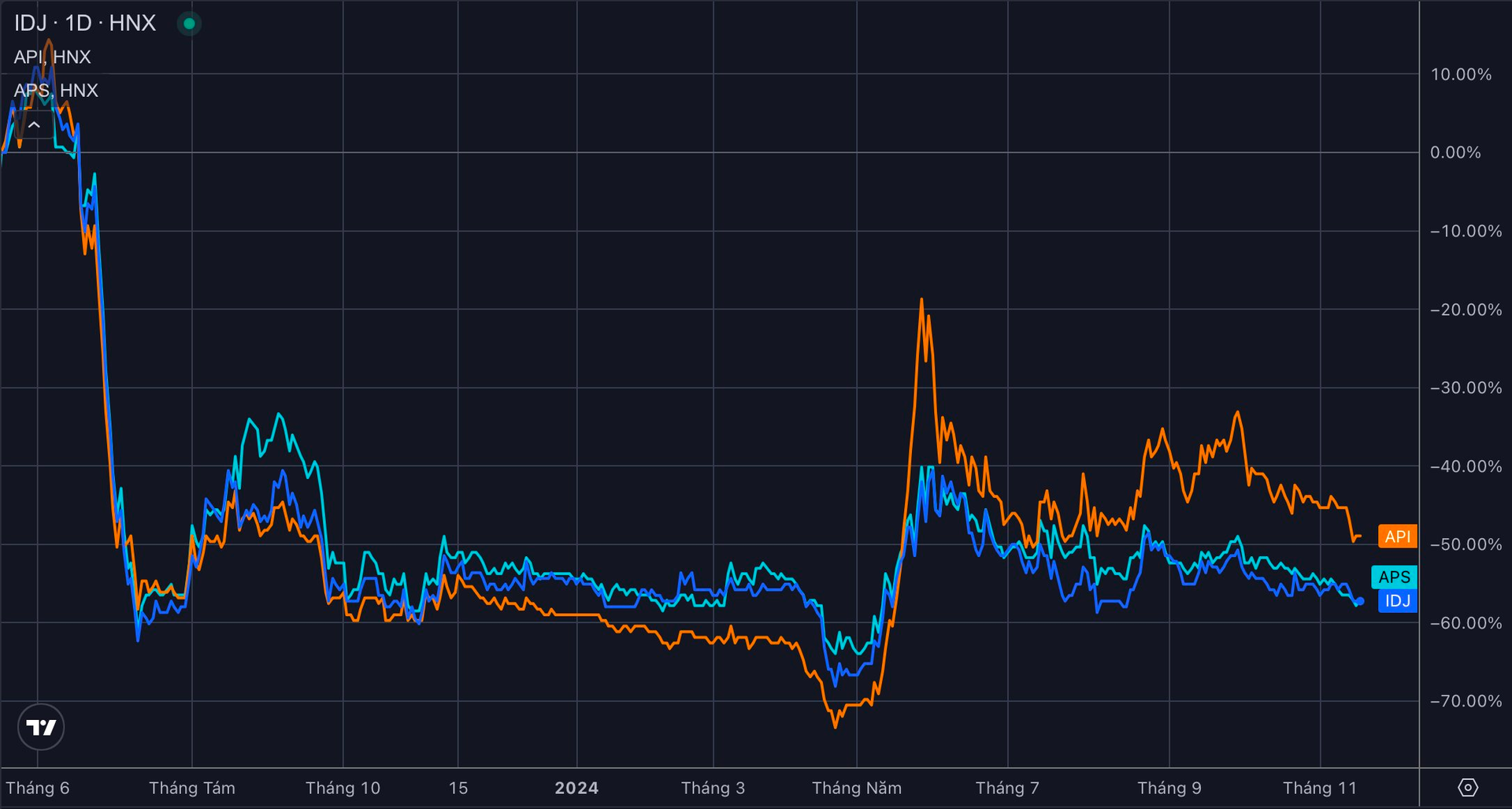Click the TradingView logo icon
Viewport: 1512px width, 809px height.
pos(41,726)
